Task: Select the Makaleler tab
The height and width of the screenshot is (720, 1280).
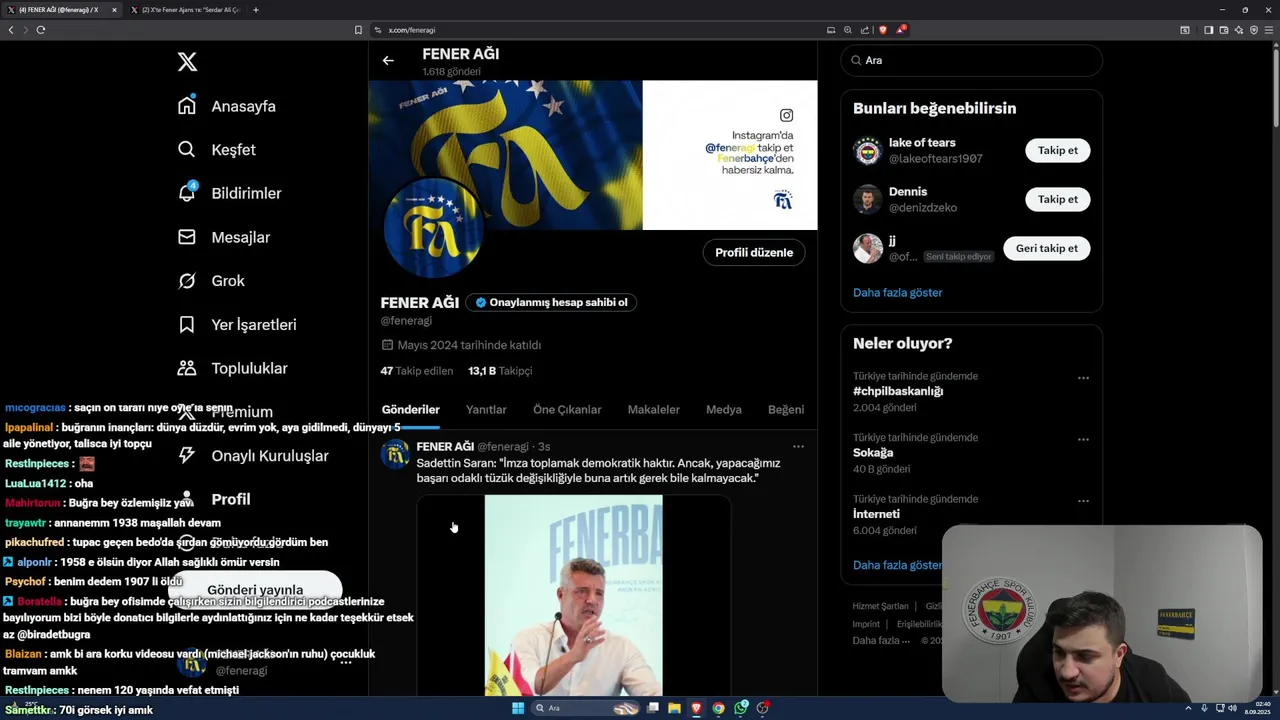Action: pos(653,410)
